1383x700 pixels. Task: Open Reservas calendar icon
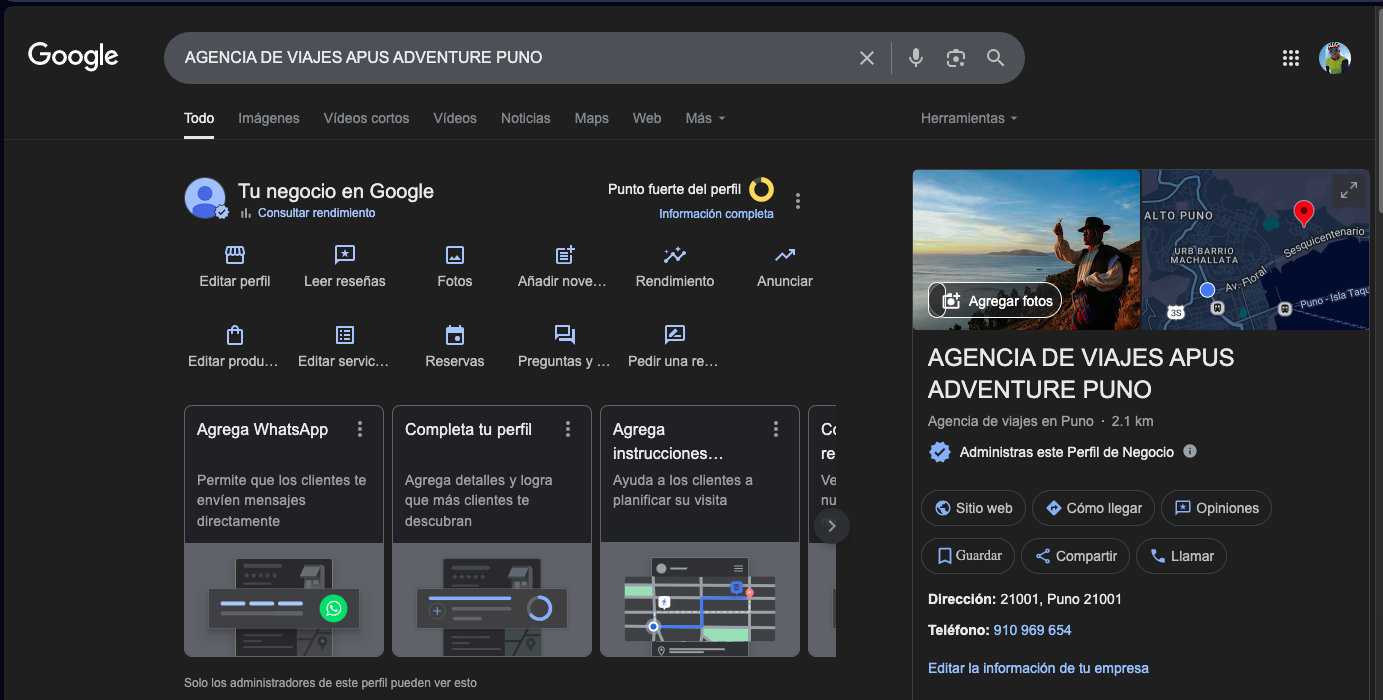[x=455, y=335]
